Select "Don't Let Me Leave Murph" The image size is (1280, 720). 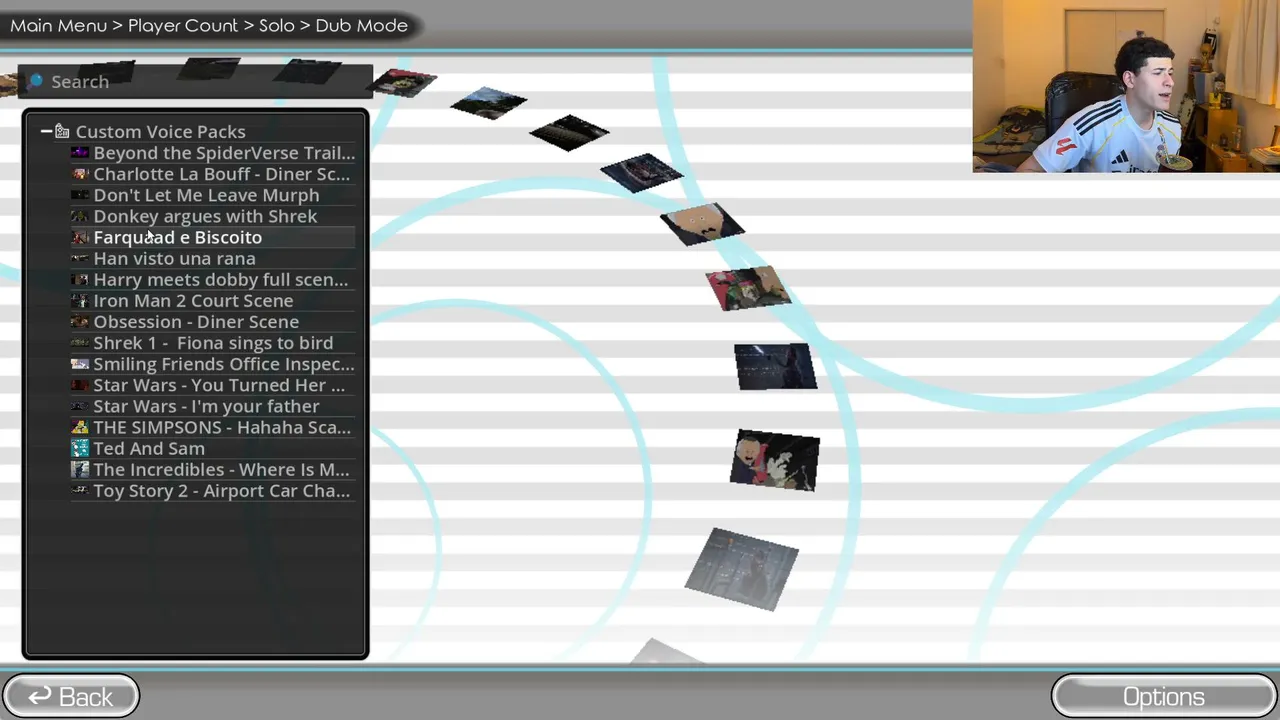coord(206,195)
